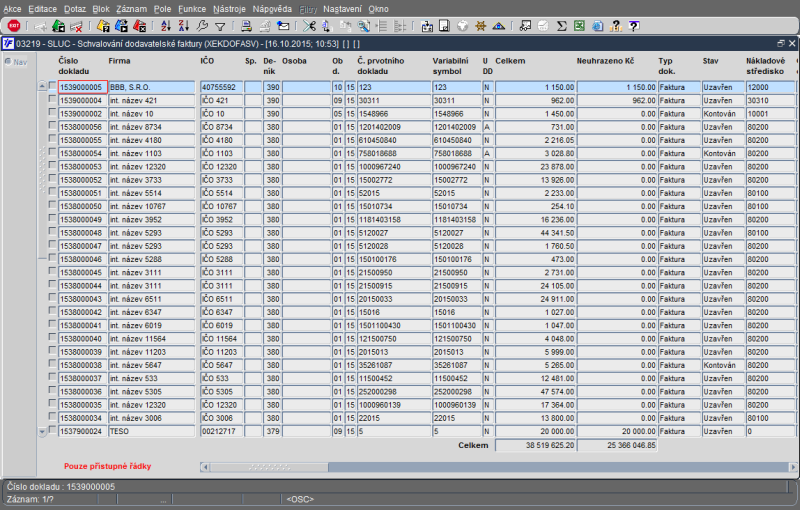Click the Celkem total field 38 519 625.20

click(535, 445)
